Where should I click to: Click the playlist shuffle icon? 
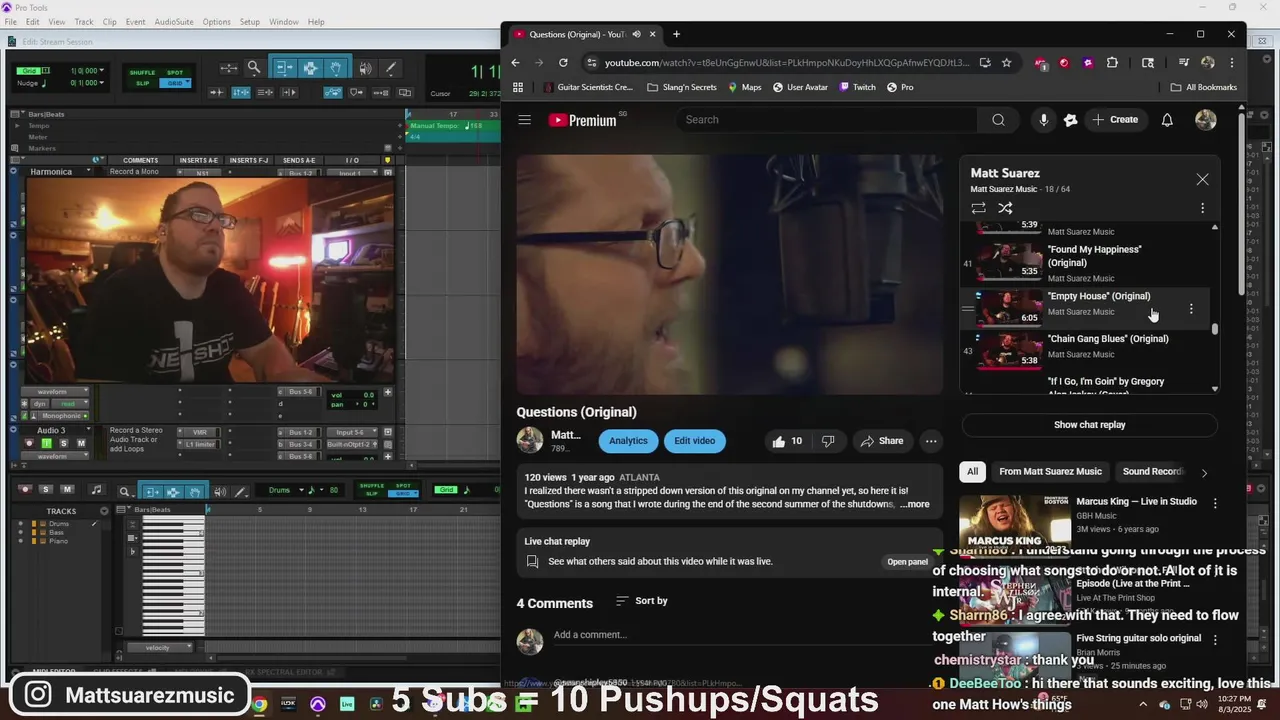(1005, 208)
